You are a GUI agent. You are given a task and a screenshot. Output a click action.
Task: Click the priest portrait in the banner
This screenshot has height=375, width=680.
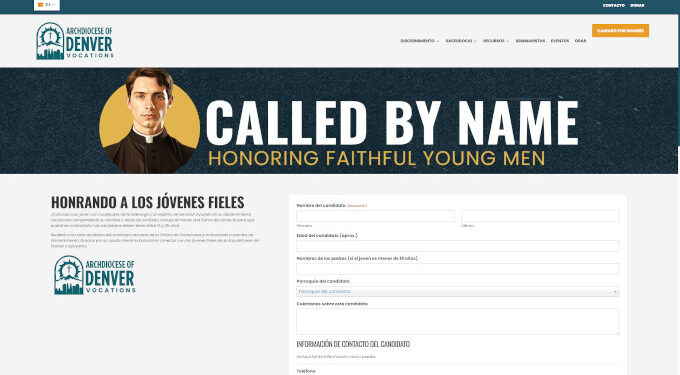149,121
